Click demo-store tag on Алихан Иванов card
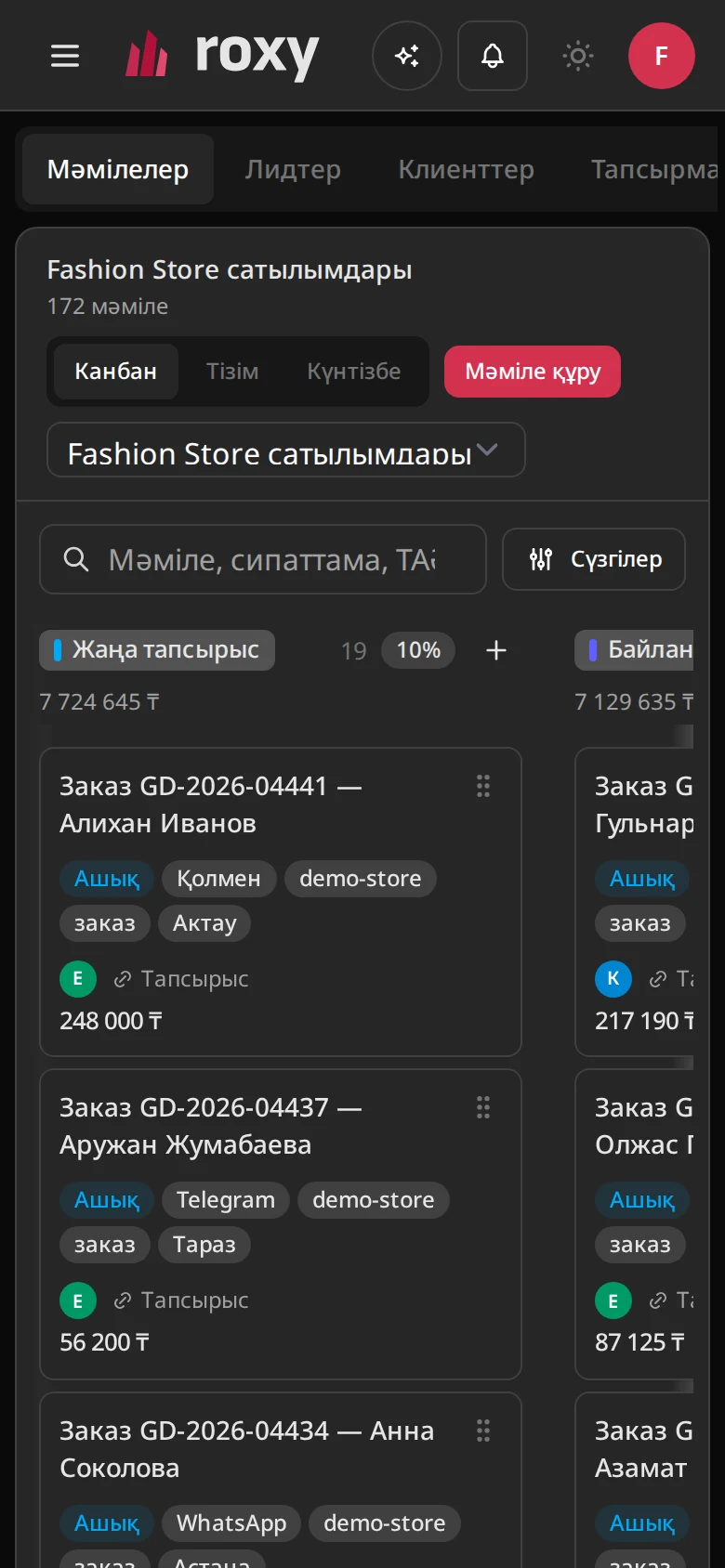The height and width of the screenshot is (1568, 725). click(x=361, y=879)
